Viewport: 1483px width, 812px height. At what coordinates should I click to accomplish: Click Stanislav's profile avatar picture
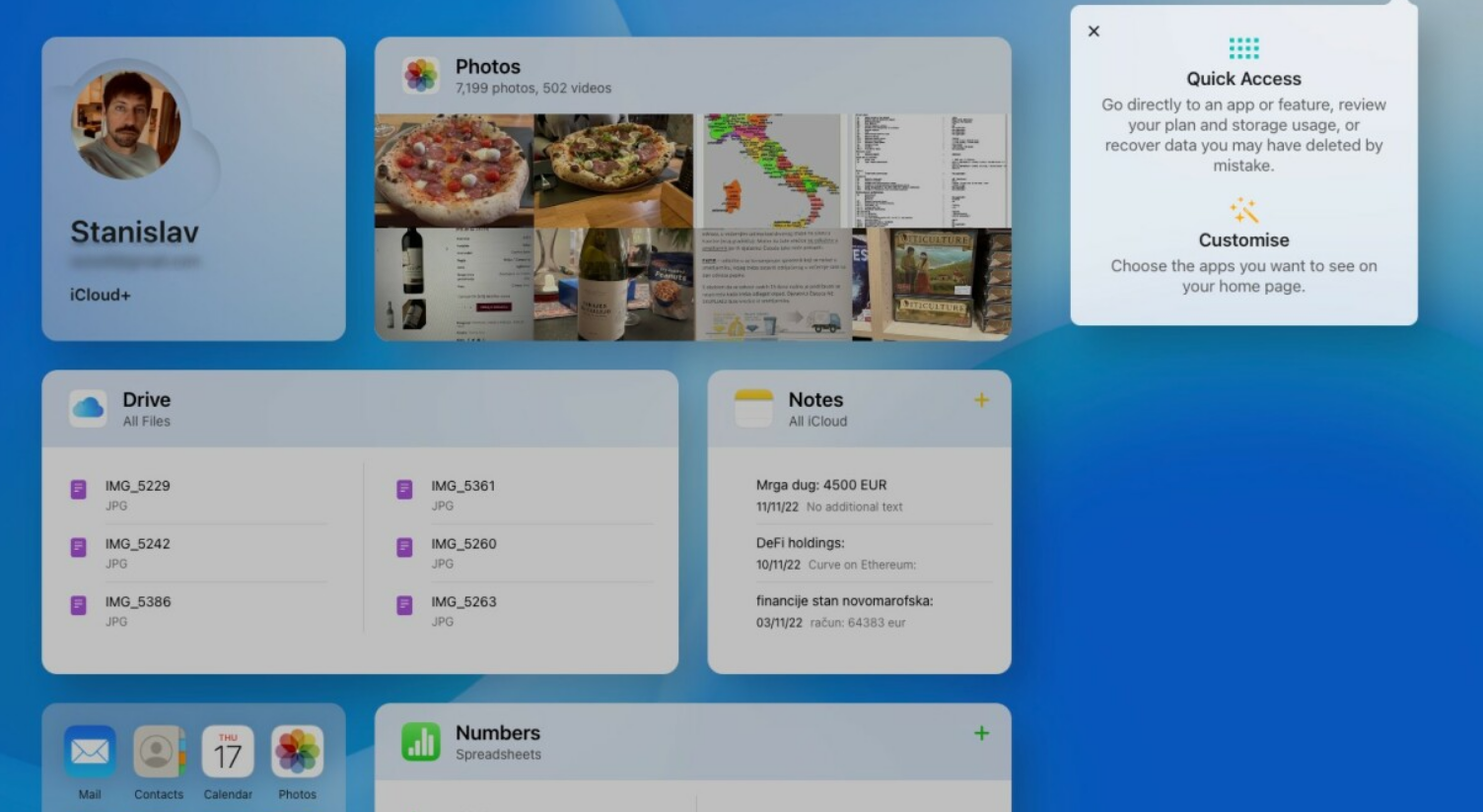pos(126,124)
